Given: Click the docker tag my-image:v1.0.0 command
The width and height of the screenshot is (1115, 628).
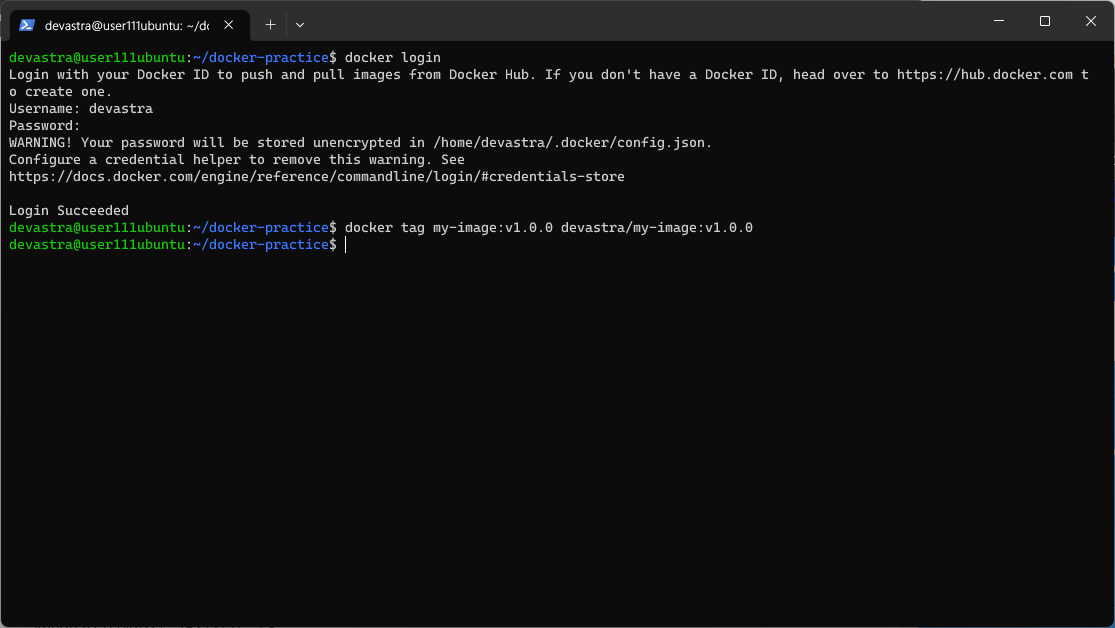Looking at the screenshot, I should click(x=549, y=228).
